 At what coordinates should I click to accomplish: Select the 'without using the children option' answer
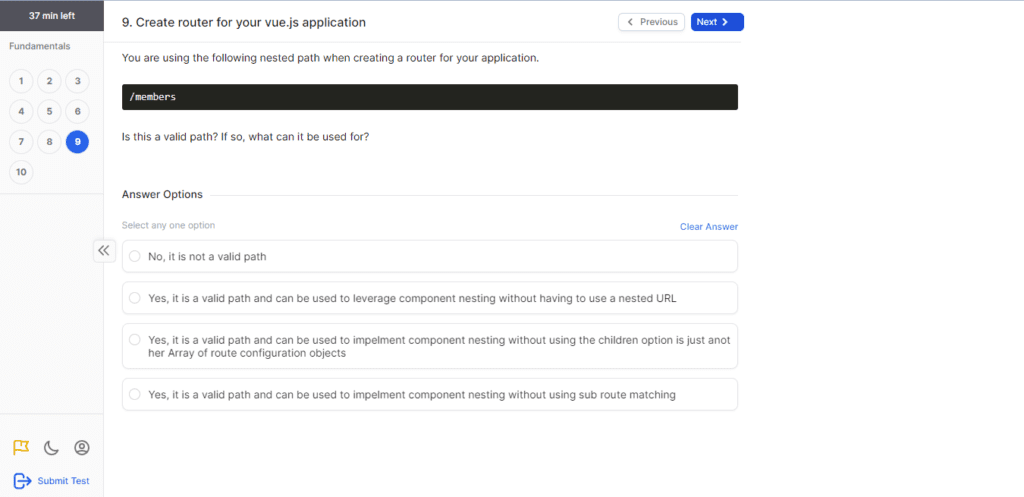coord(430,346)
